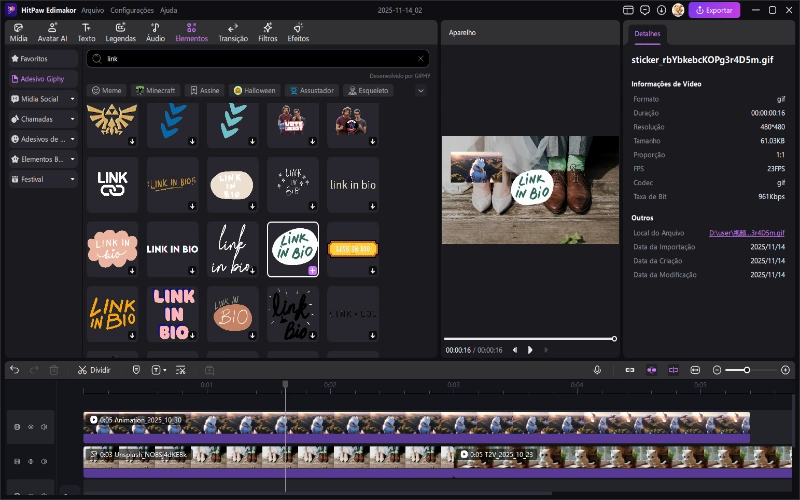Download the pink LINK IN BIO block-letter sticker
This screenshot has width=800, height=500.
192,335
